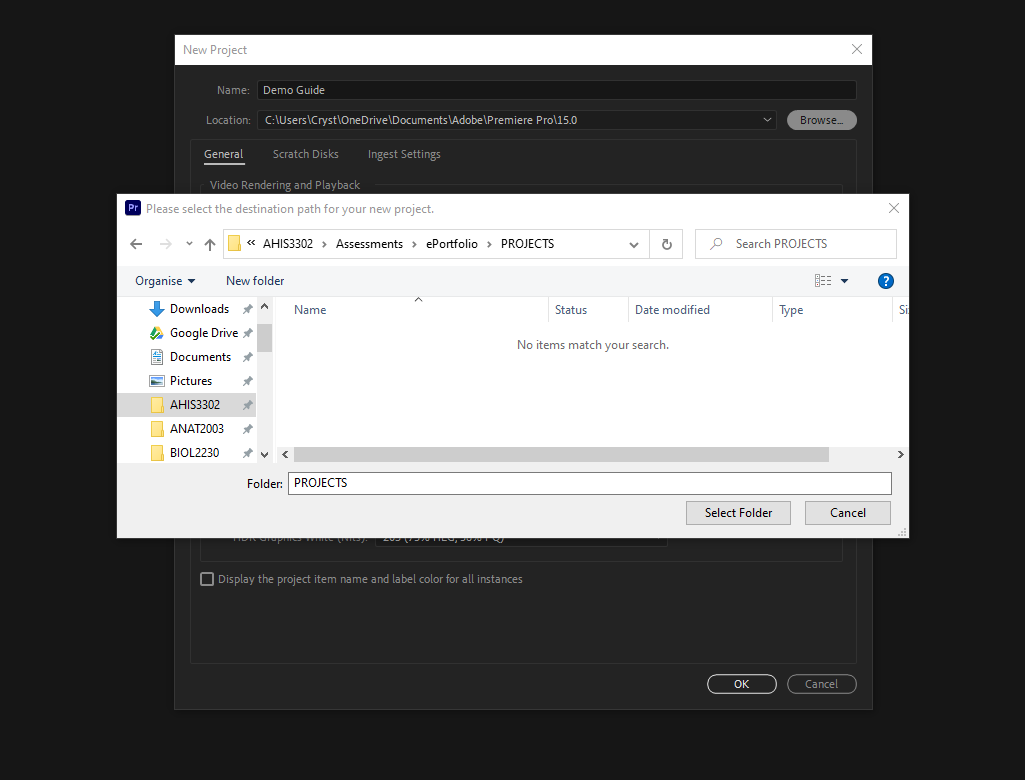The image size is (1025, 780).
Task: Switch to the Ingest Settings tab
Action: click(404, 154)
